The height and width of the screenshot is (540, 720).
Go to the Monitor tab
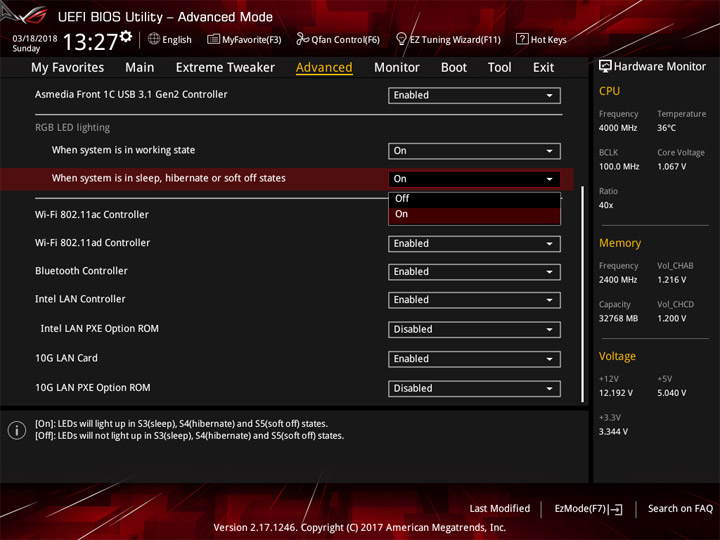tap(396, 68)
